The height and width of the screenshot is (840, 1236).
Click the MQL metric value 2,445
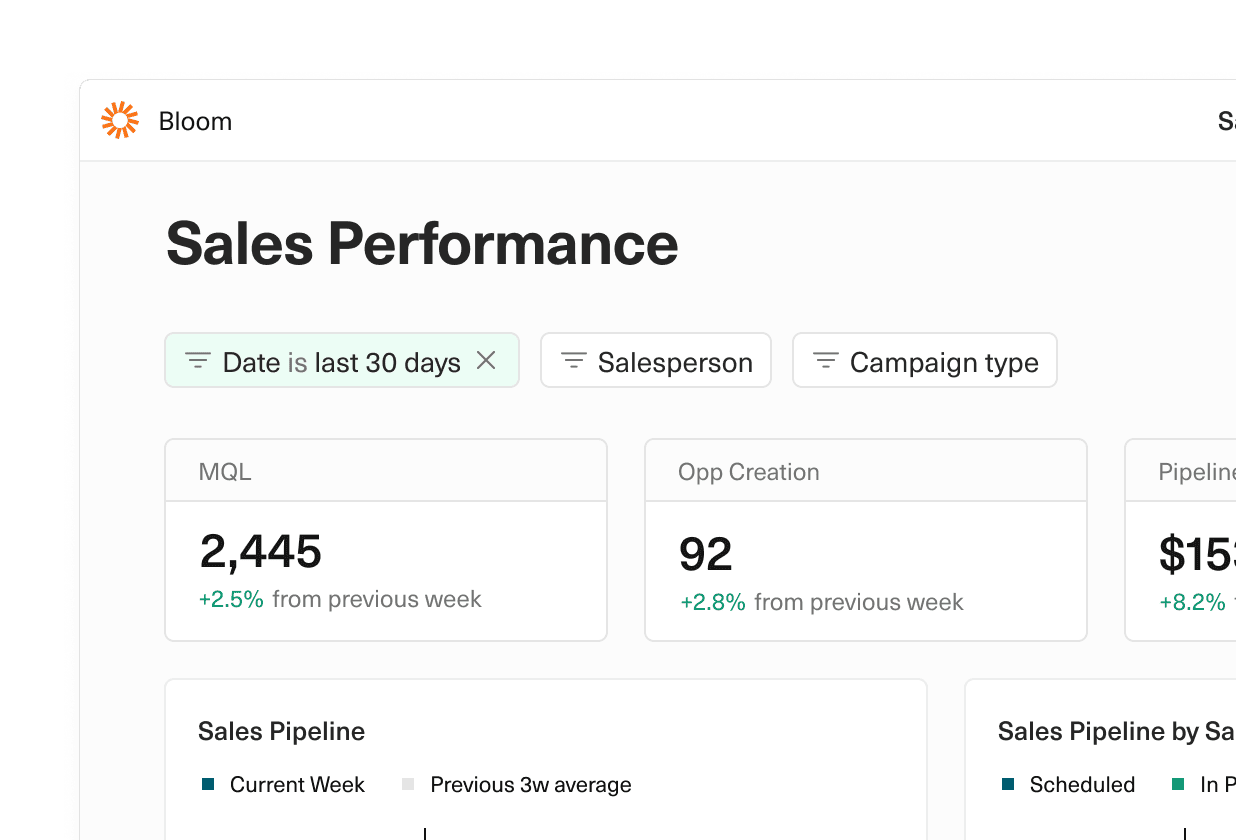click(x=261, y=552)
